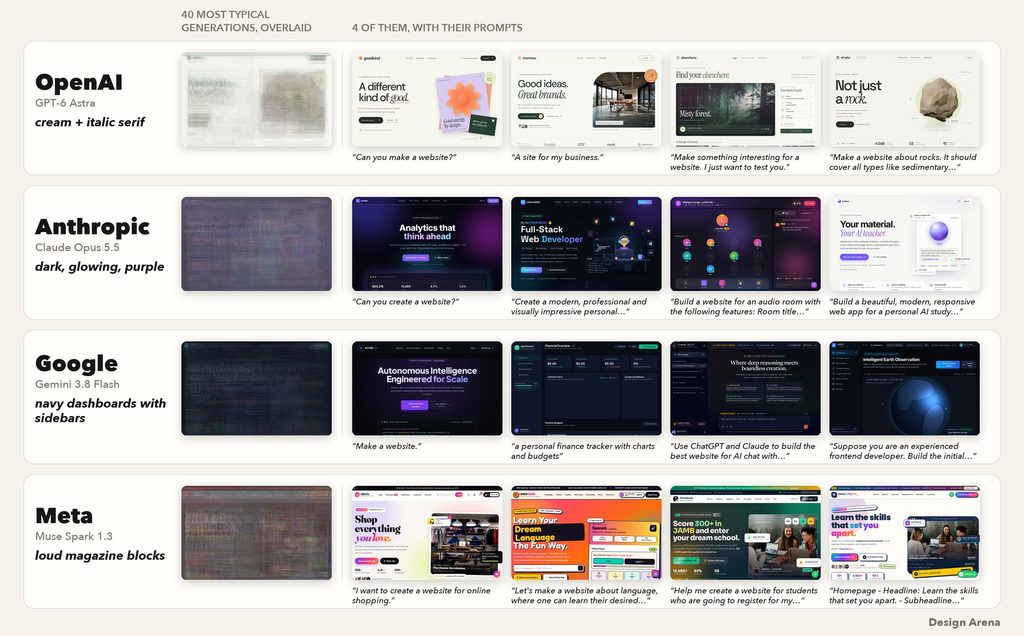Click the 'loud magazine blocks' descriptor
This screenshot has height=636, width=1024.
(x=100, y=555)
